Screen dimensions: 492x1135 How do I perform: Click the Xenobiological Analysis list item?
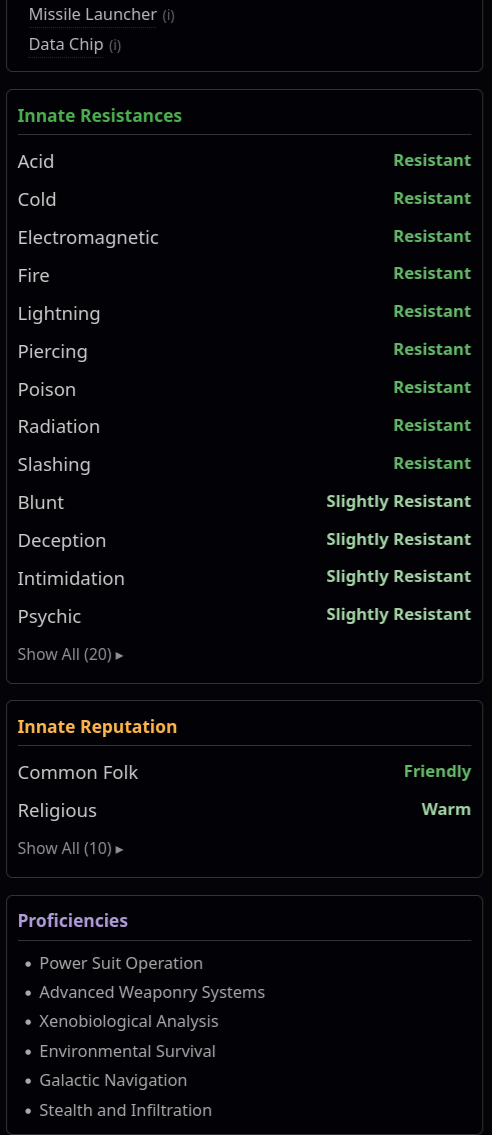coord(129,1022)
